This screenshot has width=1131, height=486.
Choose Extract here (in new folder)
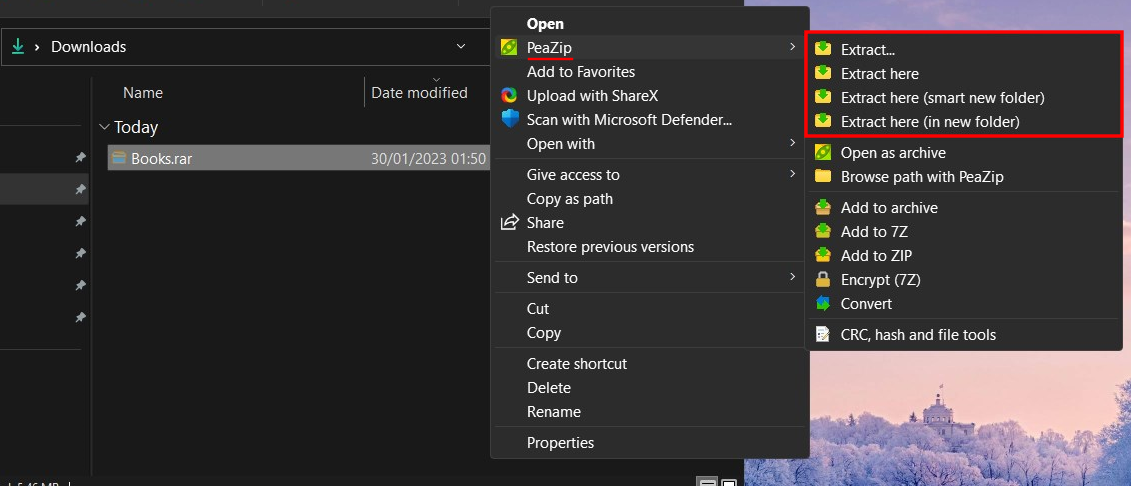pyautogui.click(x=930, y=122)
